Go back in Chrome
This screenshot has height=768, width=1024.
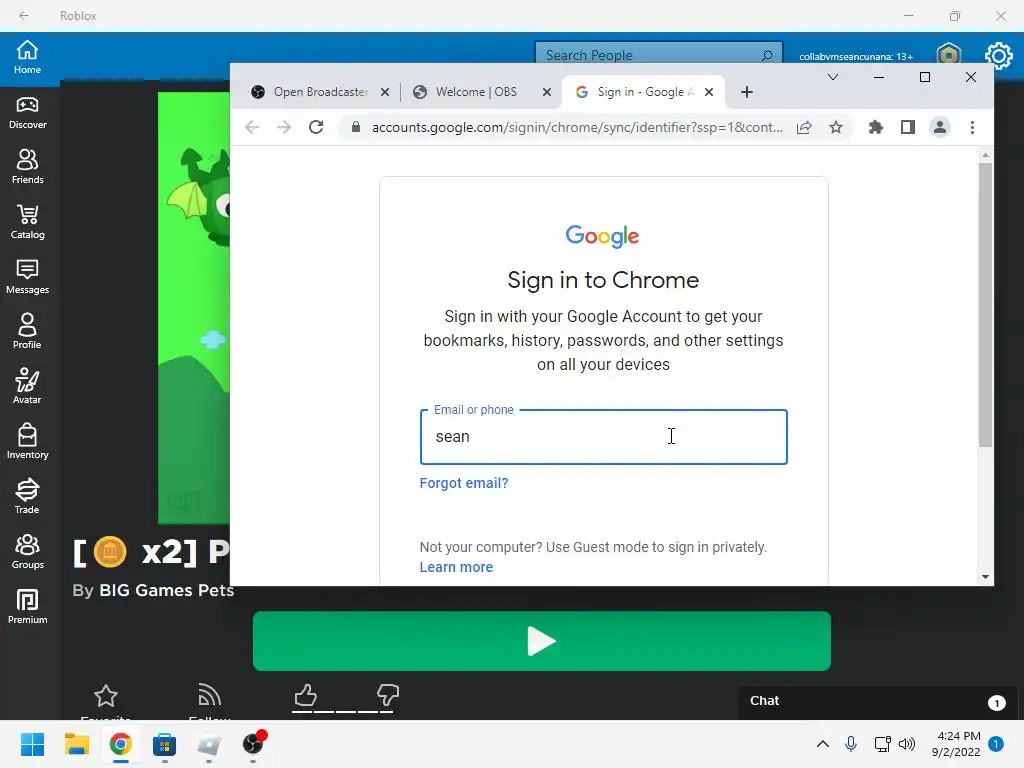252,127
